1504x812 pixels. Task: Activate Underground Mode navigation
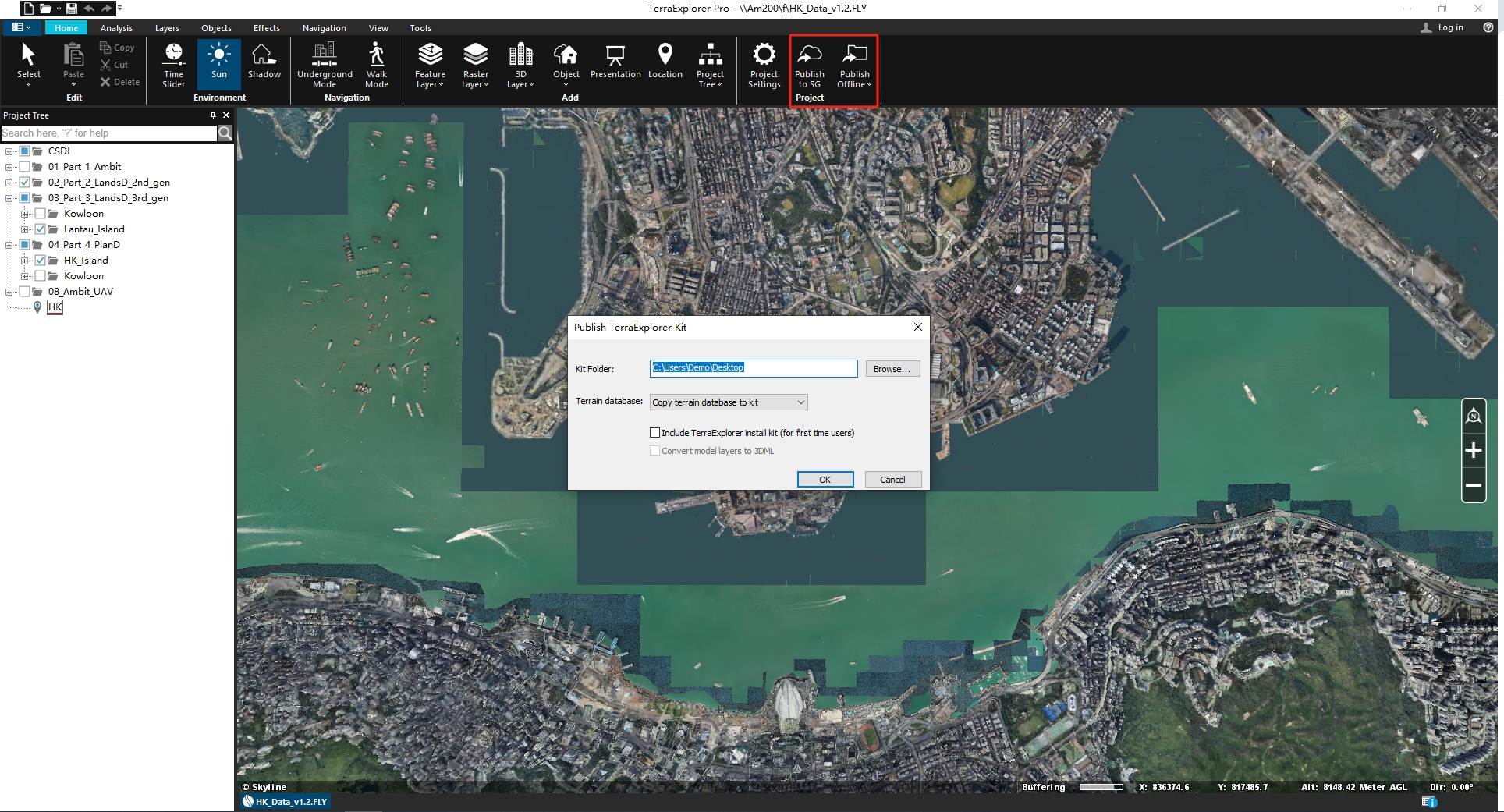[x=325, y=65]
